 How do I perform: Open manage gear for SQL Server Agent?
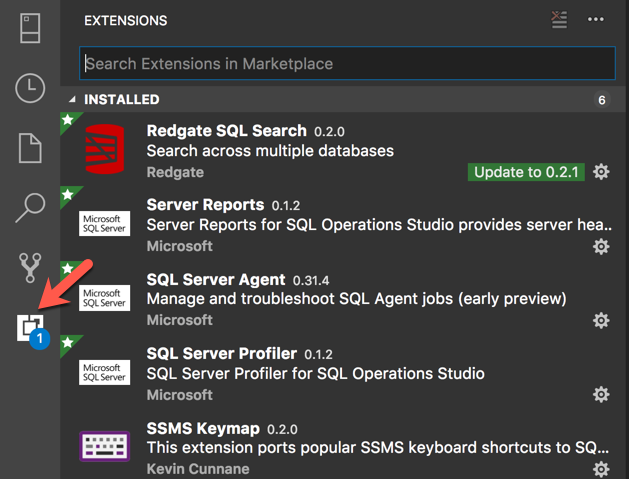(601, 321)
